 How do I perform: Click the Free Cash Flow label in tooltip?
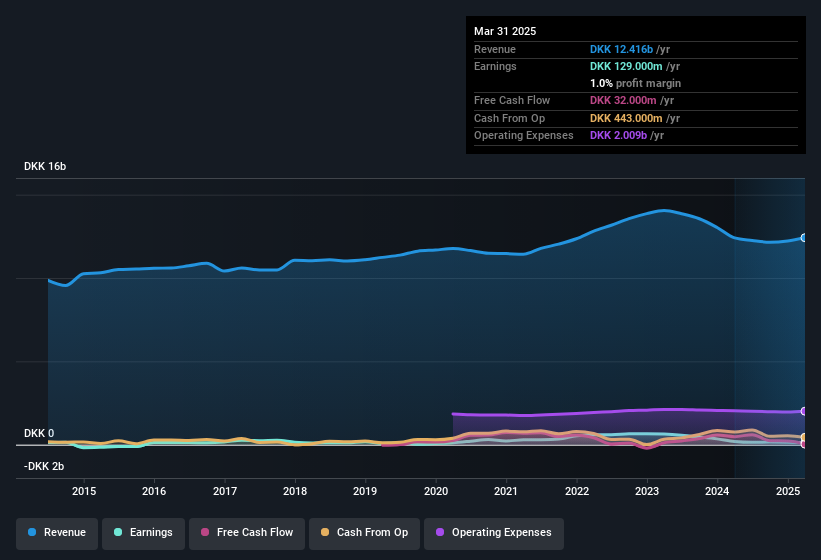[512, 100]
